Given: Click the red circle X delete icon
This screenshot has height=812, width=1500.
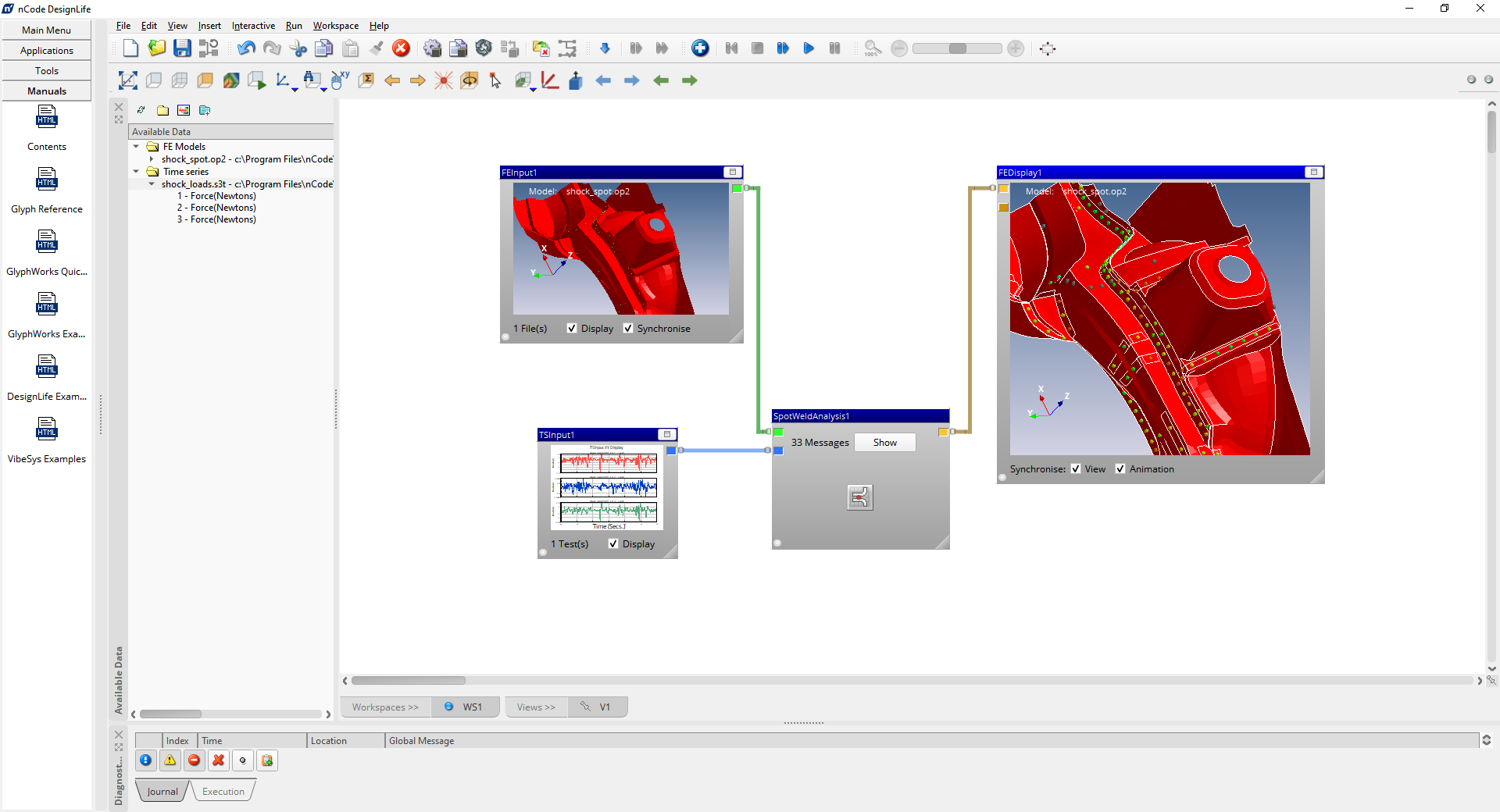Looking at the screenshot, I should coord(401,48).
